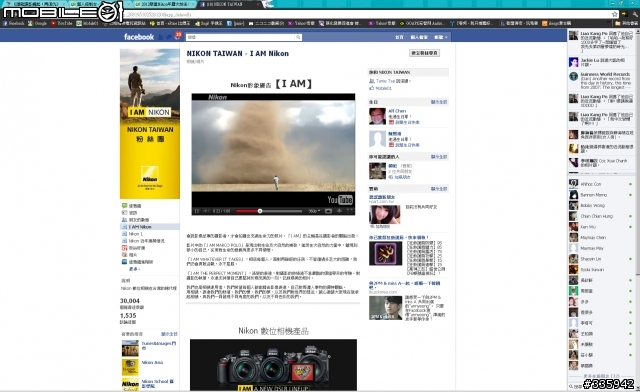Click the Facebook logo in the blue header
Screen dimensions: 640x392
(x=139, y=37)
